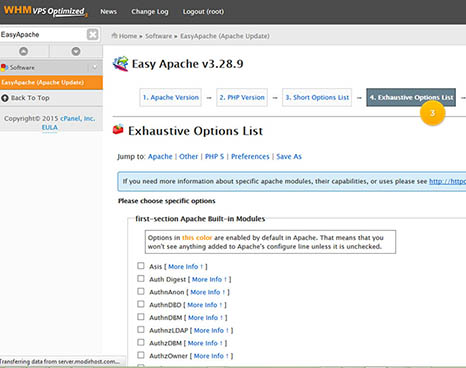466x368 pixels.
Task: Enable the AuthnzLDAP checkbox
Action: (141, 329)
